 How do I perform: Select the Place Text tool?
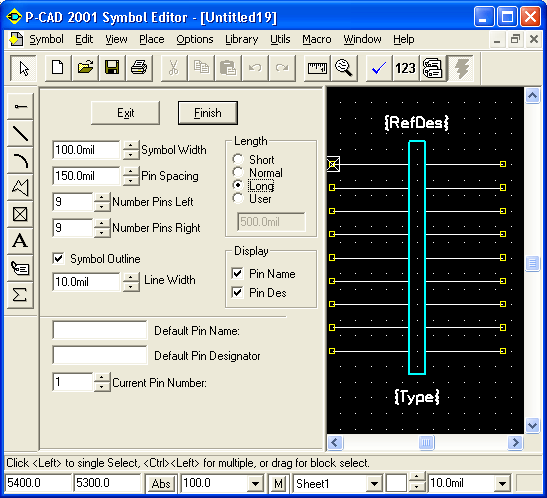click(20, 241)
